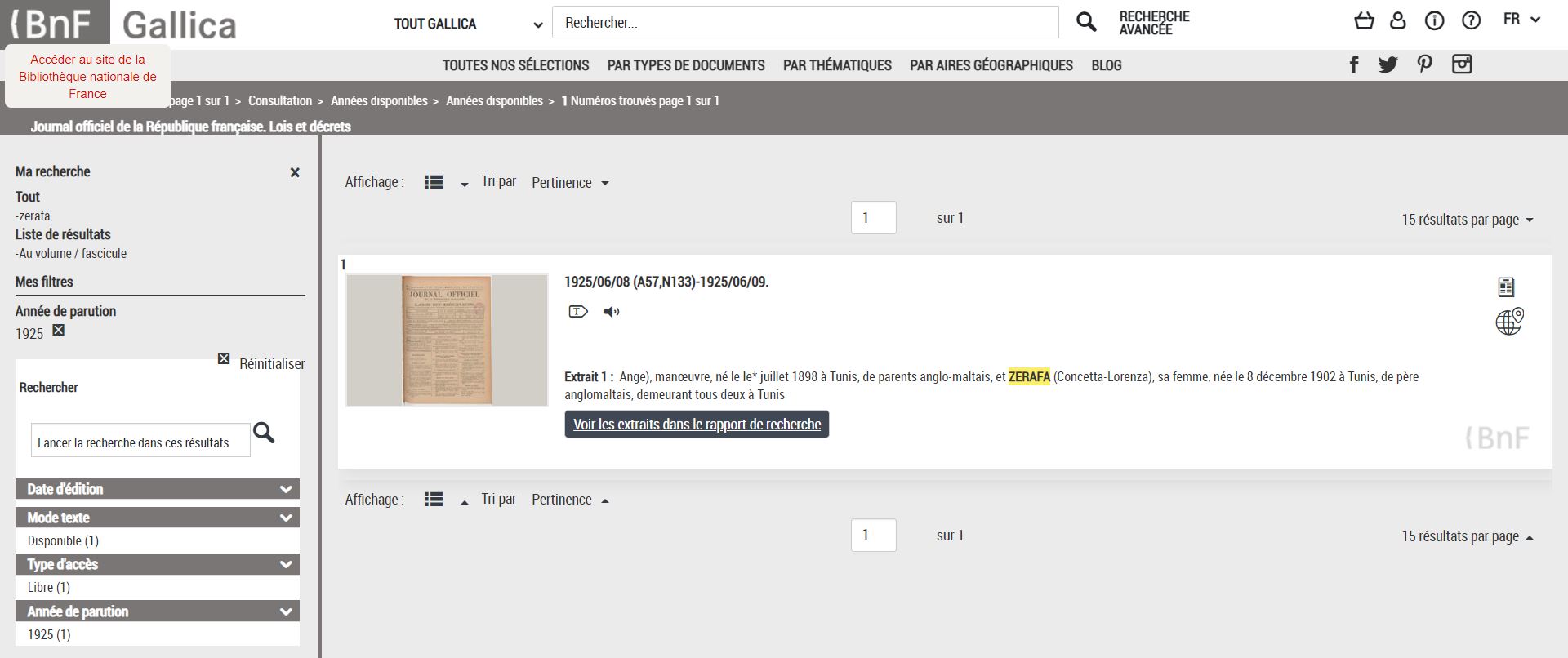Viewport: 1568px width, 658px height.
Task: Click the audio speaker icon on result
Action: (x=611, y=311)
